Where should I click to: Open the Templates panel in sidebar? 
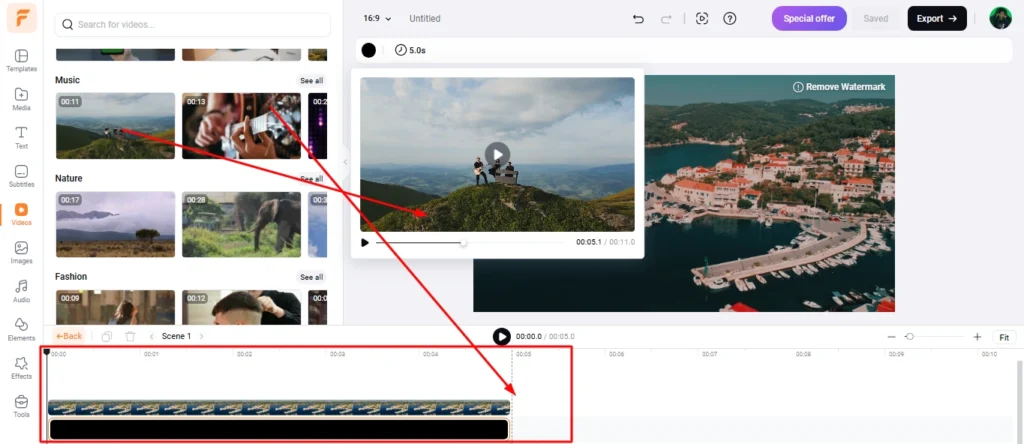[22, 60]
